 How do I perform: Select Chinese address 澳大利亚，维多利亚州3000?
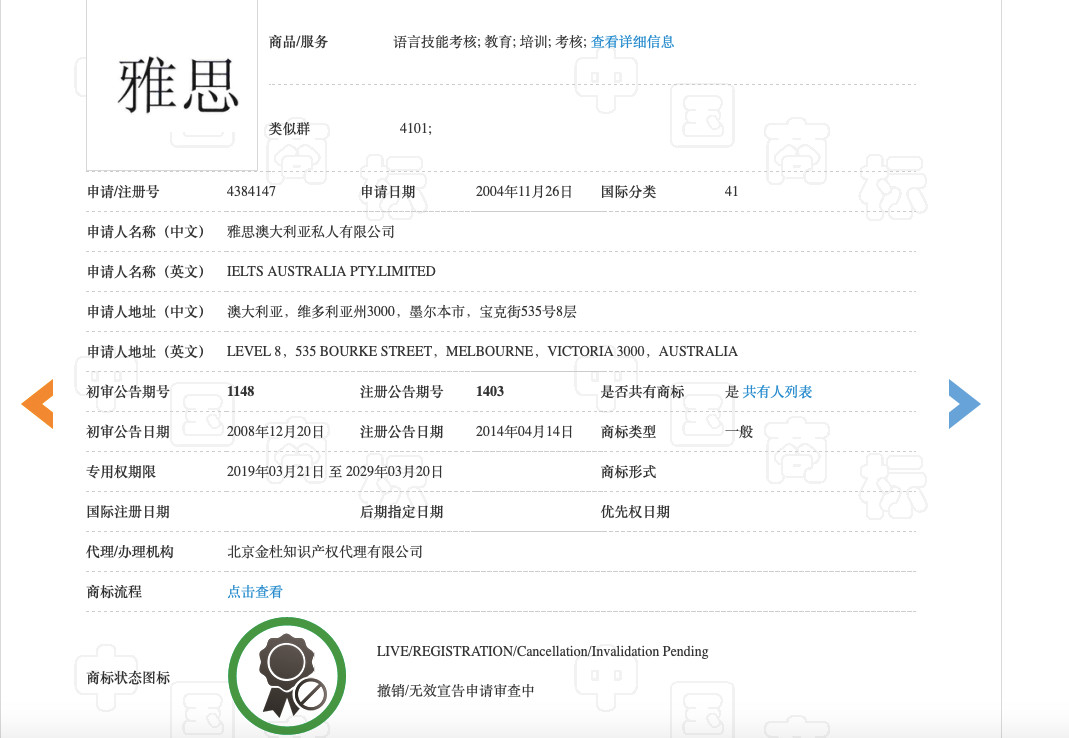[x=311, y=312]
